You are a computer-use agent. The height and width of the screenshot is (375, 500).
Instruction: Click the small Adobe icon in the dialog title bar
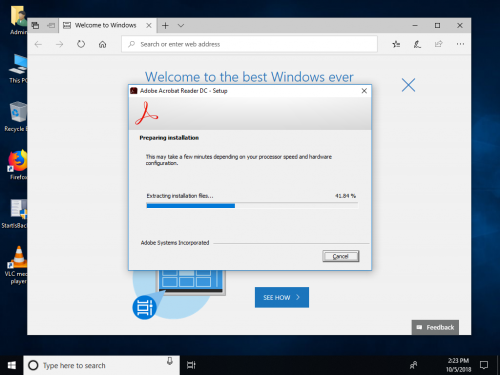pos(134,91)
